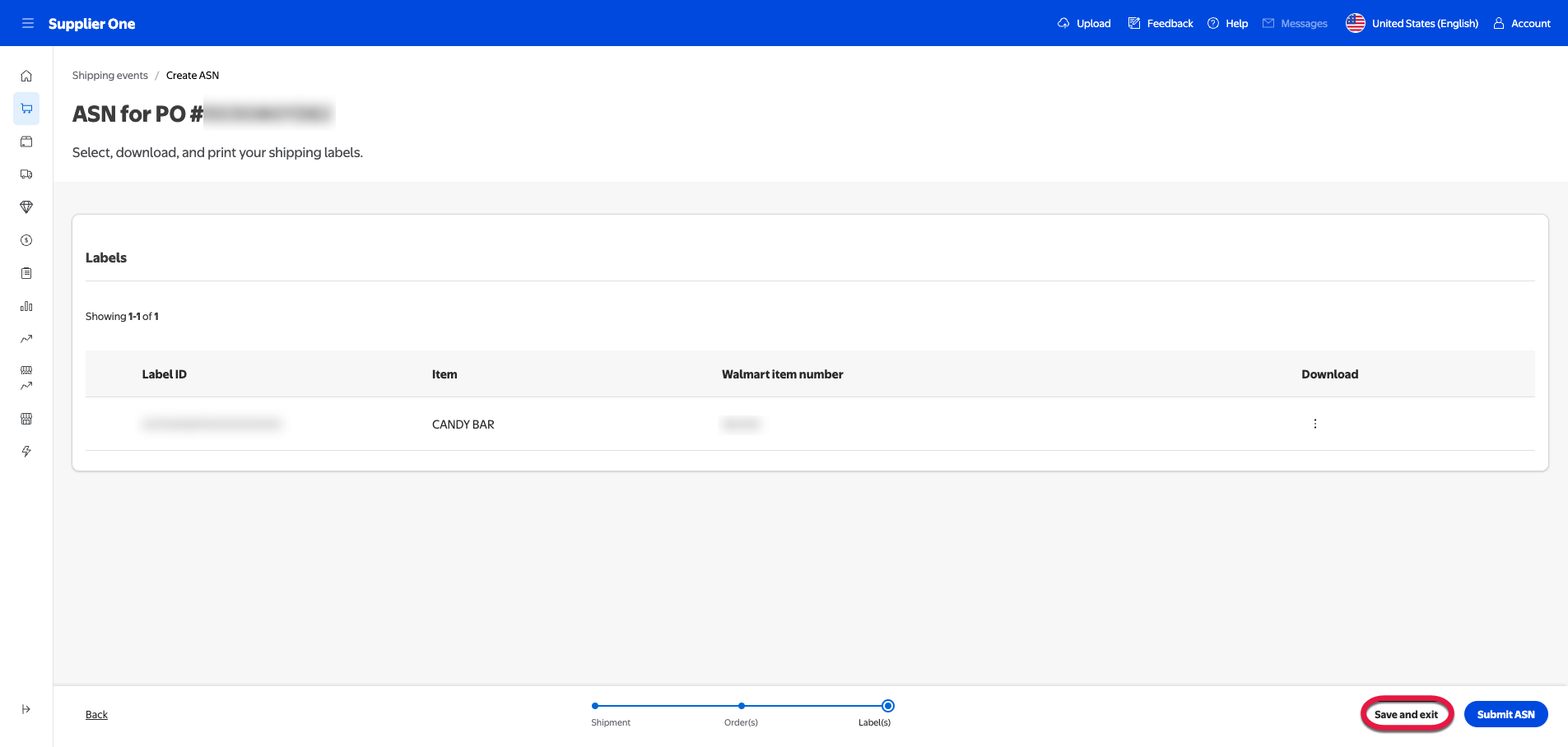Open the Account menu text
This screenshot has height=747, width=1568.
pyautogui.click(x=1531, y=23)
